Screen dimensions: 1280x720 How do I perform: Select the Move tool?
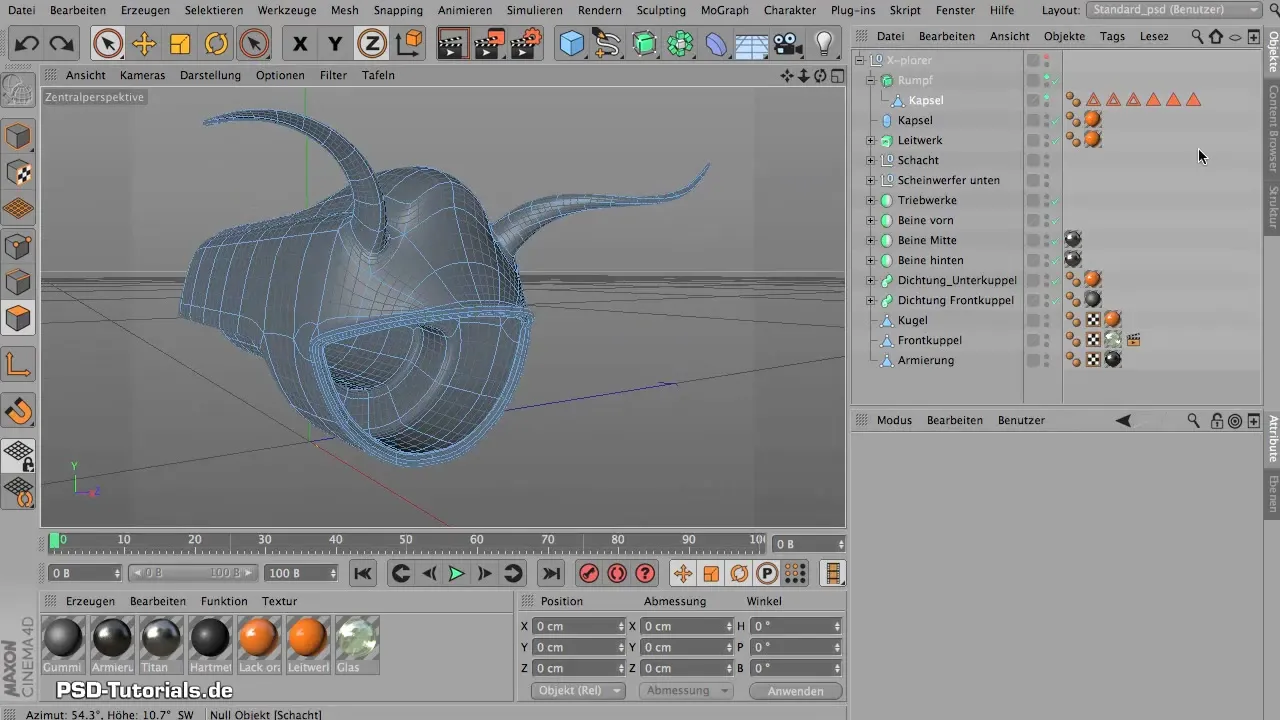[144, 44]
